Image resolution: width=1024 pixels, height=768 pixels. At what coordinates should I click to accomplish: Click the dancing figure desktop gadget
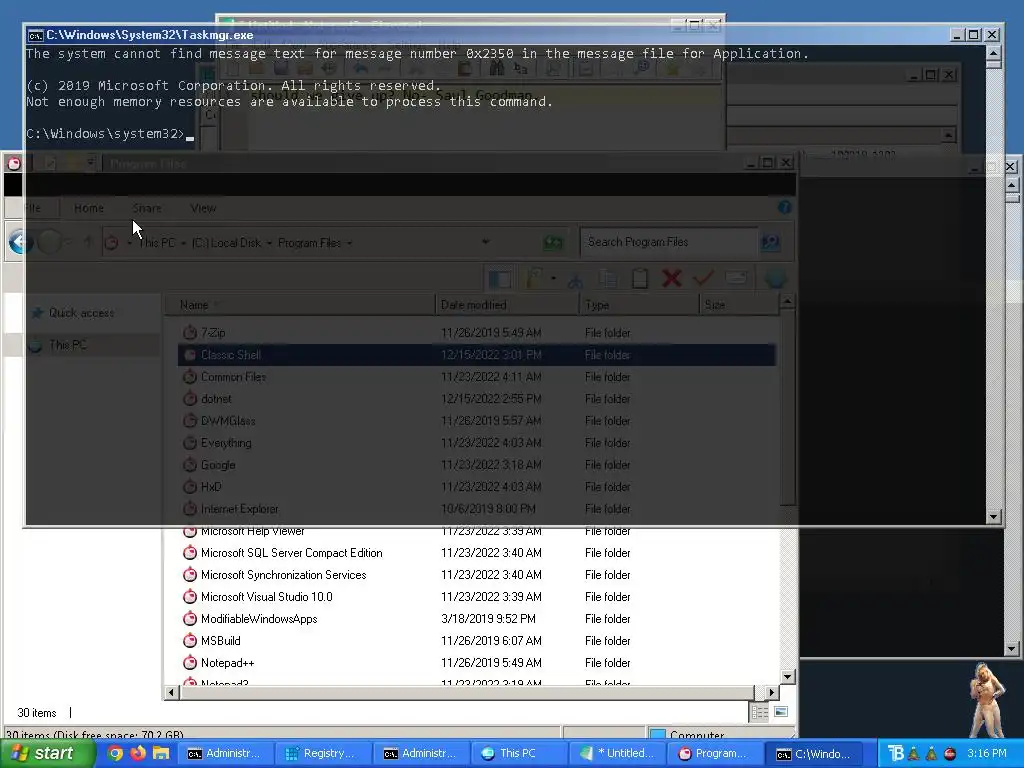pyautogui.click(x=986, y=699)
